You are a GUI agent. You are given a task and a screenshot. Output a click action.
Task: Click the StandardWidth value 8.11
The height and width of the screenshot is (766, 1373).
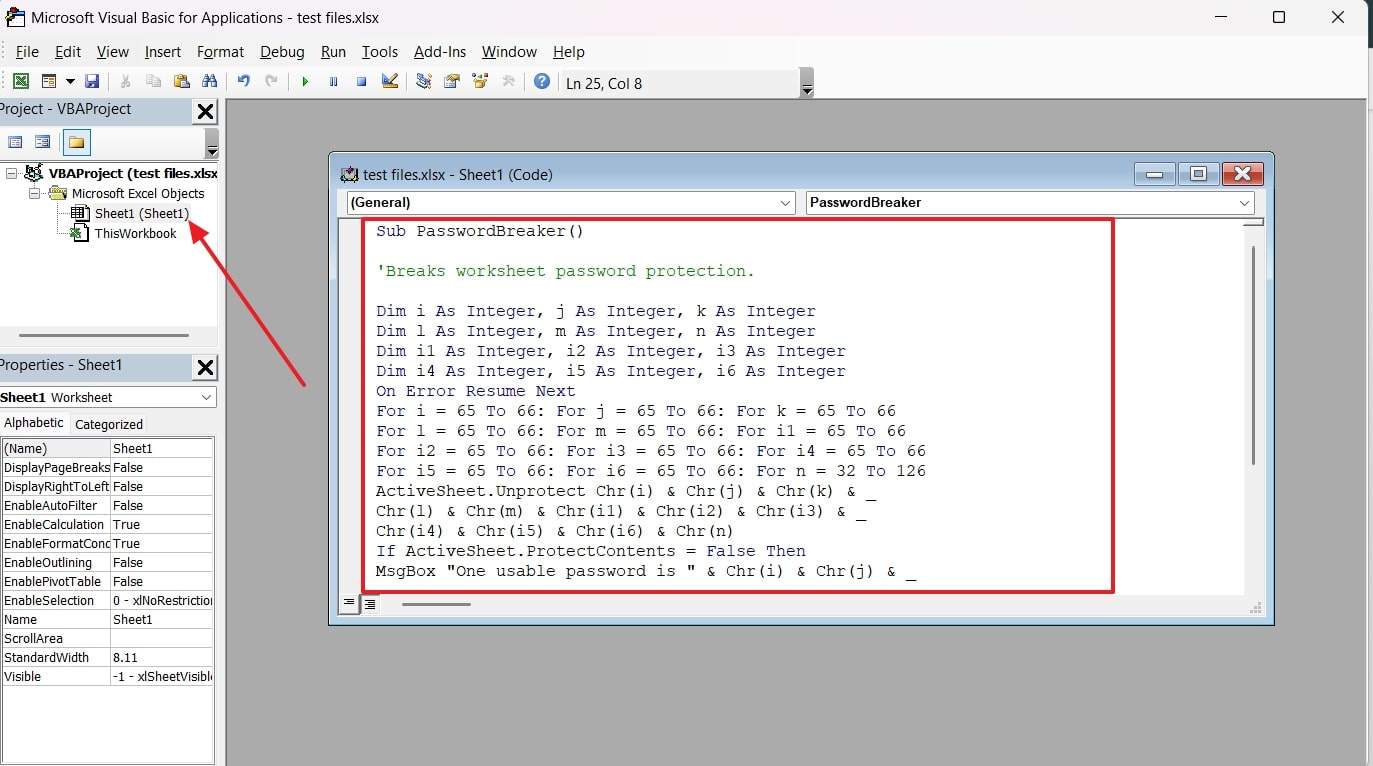click(x=161, y=658)
